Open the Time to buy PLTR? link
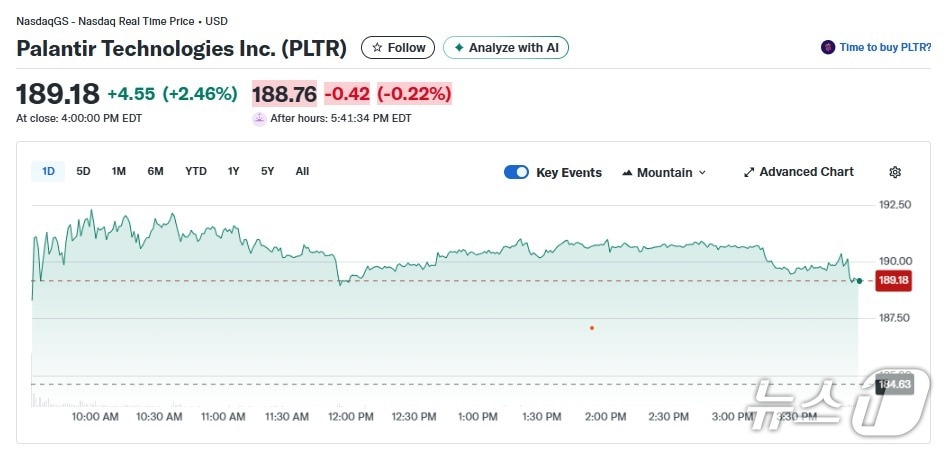944x450 pixels. (x=885, y=47)
